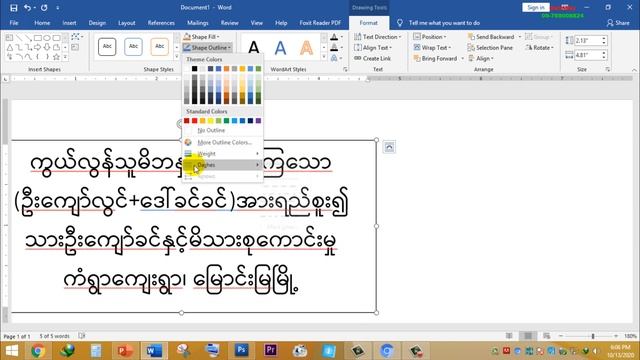Open the Photoshop icon on the taskbar
640x360 pixels.
(241, 350)
